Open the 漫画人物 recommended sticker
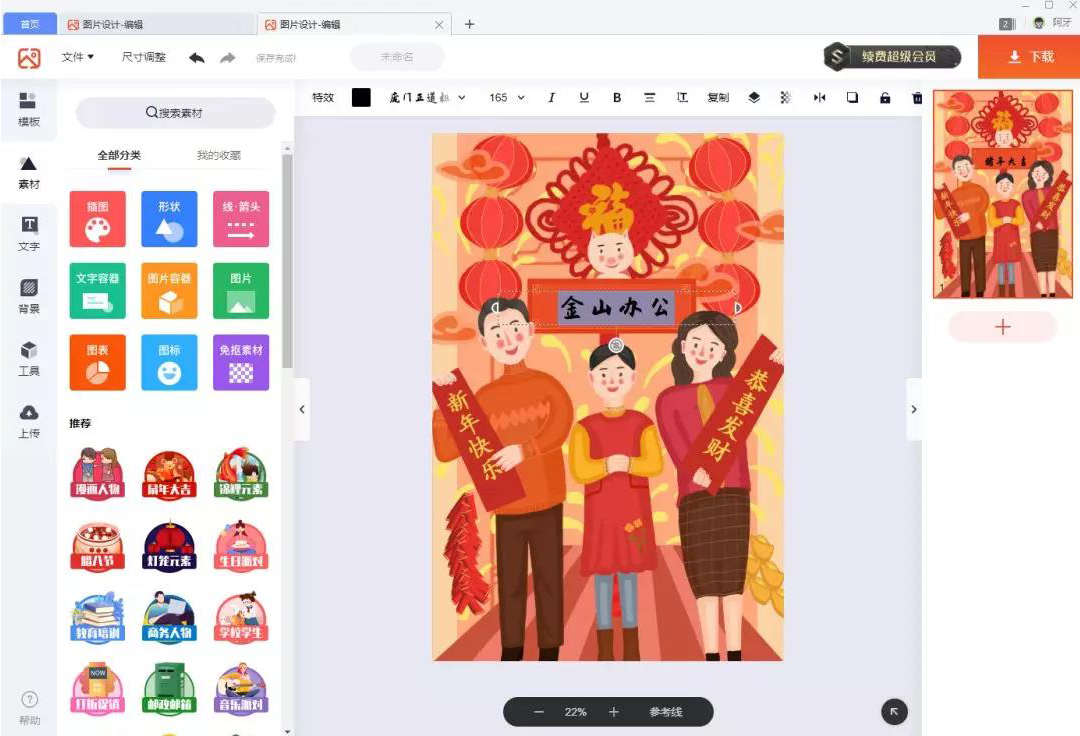The image size is (1080, 736). coord(98,473)
